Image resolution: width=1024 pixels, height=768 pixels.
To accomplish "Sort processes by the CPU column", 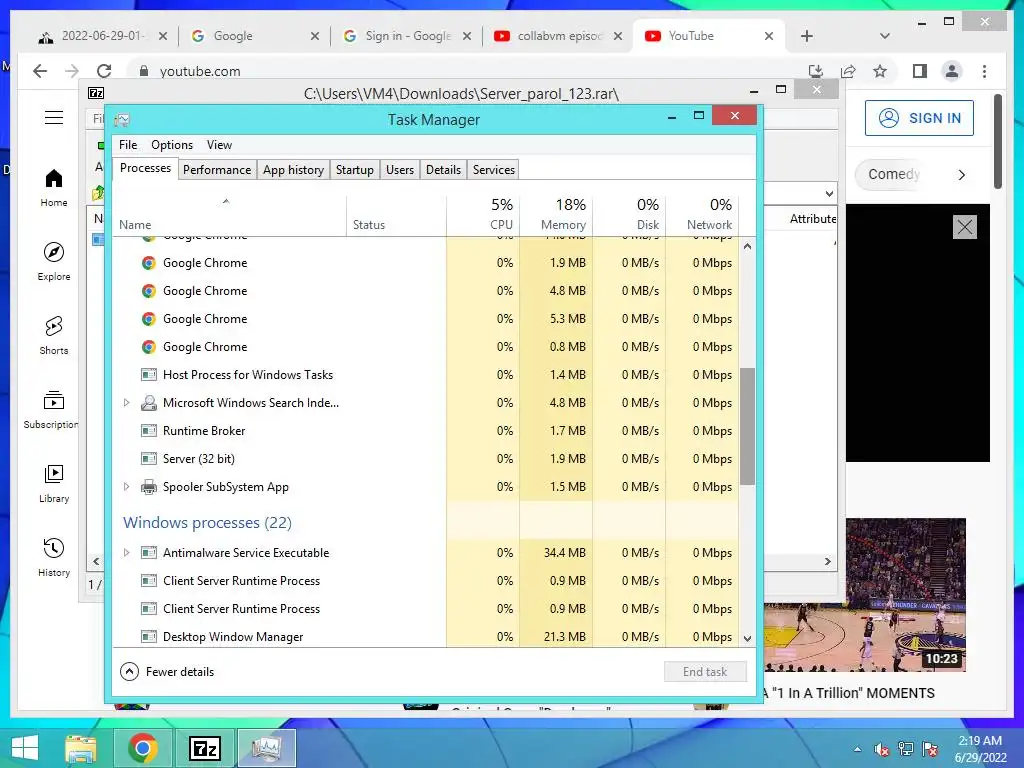I will click(483, 214).
